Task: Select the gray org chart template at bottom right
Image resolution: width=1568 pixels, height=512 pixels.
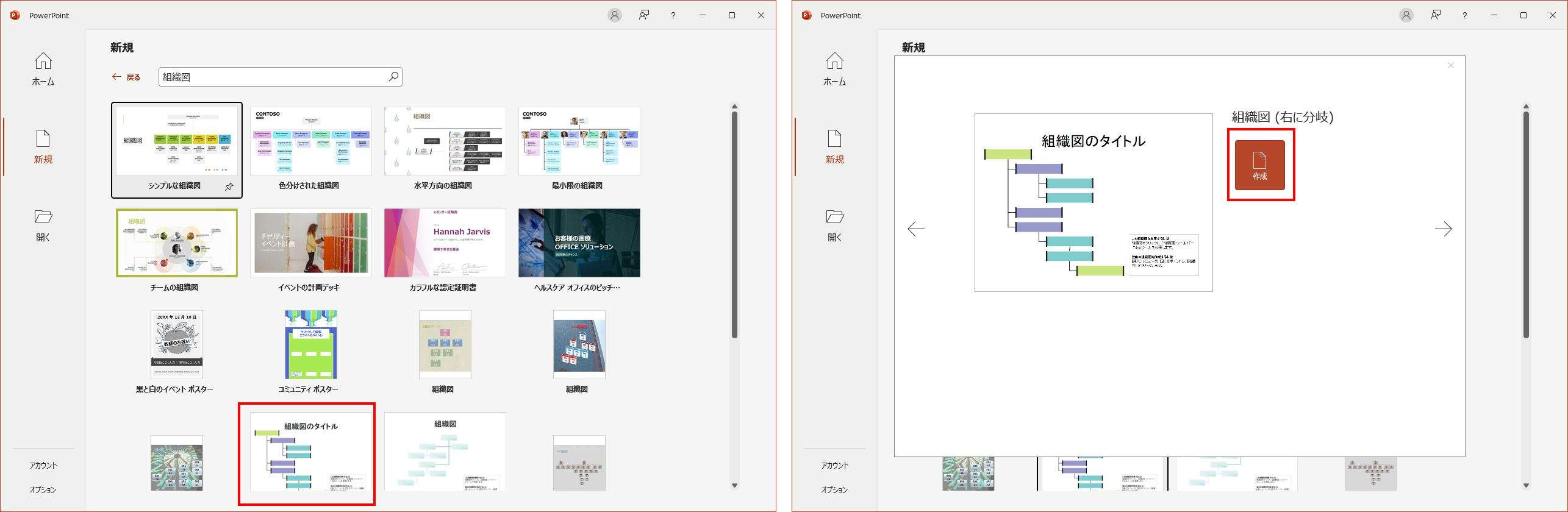Action: coord(579,463)
